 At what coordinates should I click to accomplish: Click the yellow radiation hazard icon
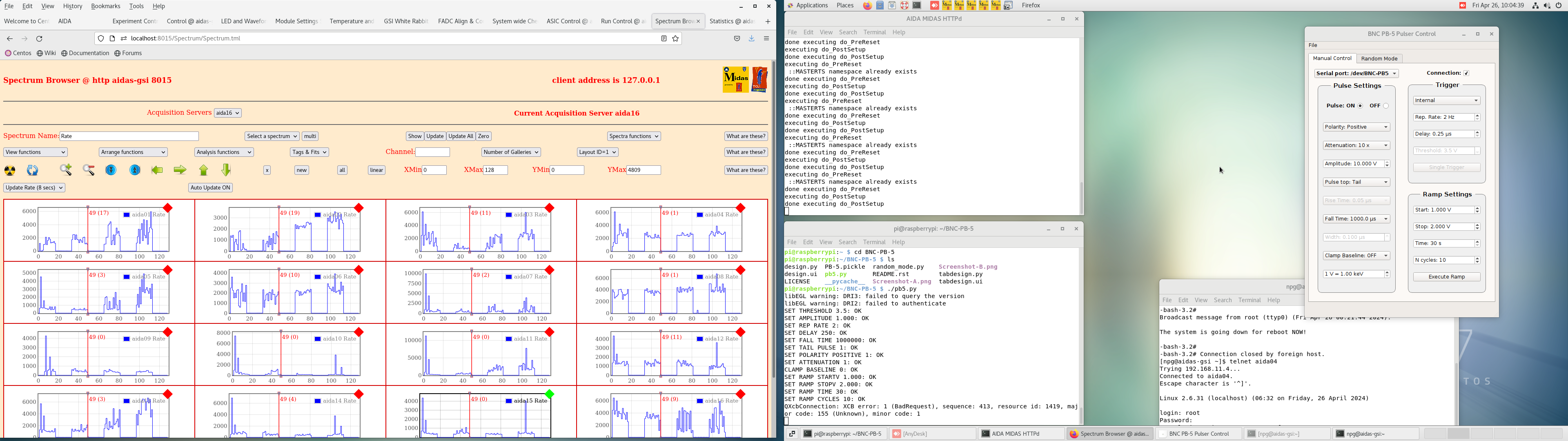coord(10,171)
